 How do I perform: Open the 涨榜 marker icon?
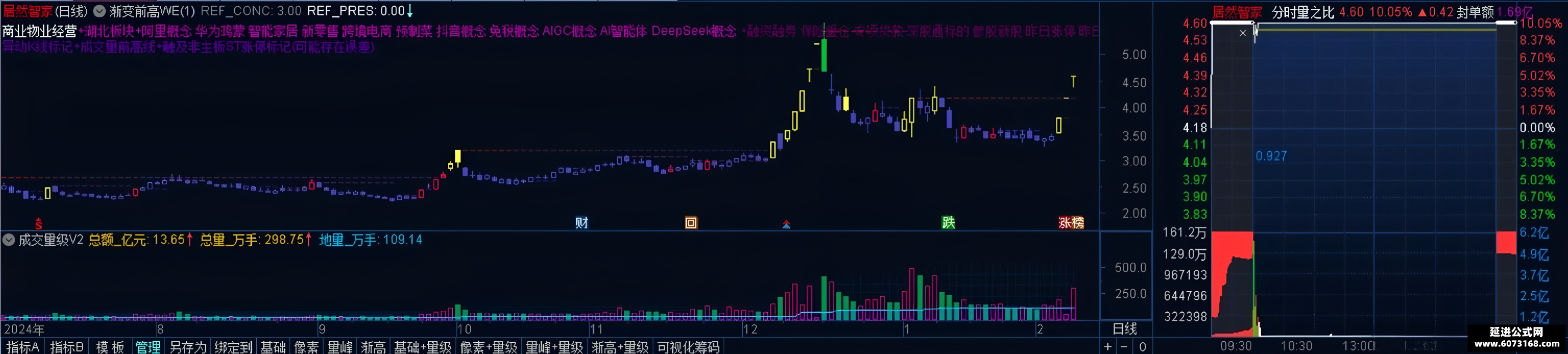tap(1071, 223)
